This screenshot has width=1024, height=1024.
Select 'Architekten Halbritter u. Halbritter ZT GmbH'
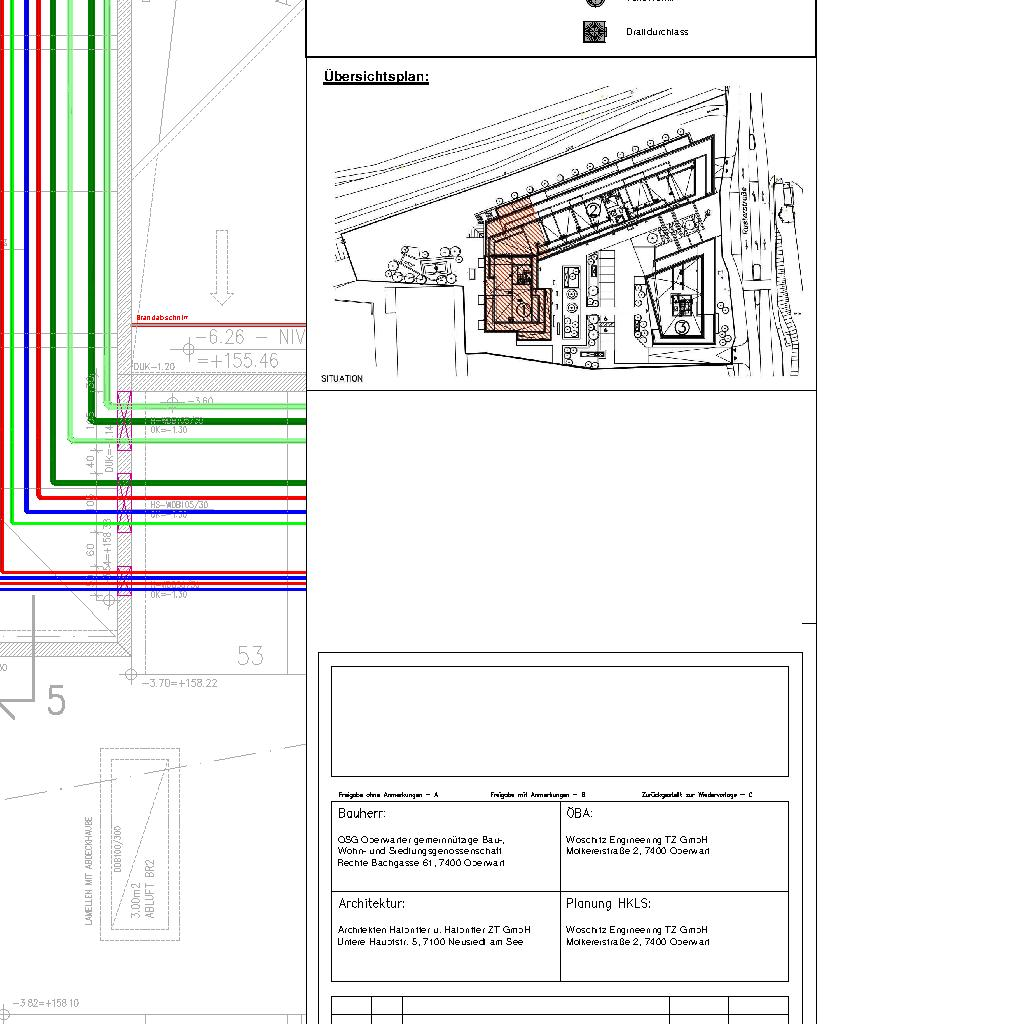click(x=434, y=930)
